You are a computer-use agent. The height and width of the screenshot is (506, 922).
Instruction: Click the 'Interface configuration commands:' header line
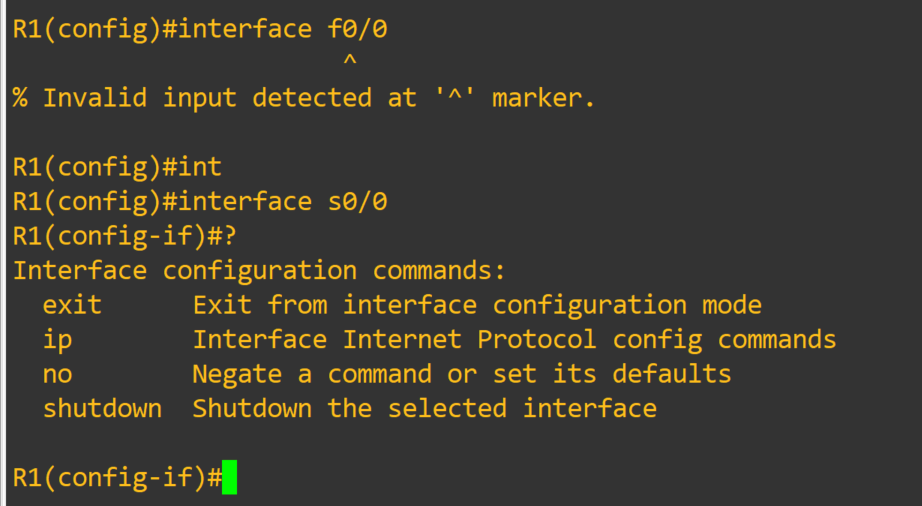tap(260, 271)
